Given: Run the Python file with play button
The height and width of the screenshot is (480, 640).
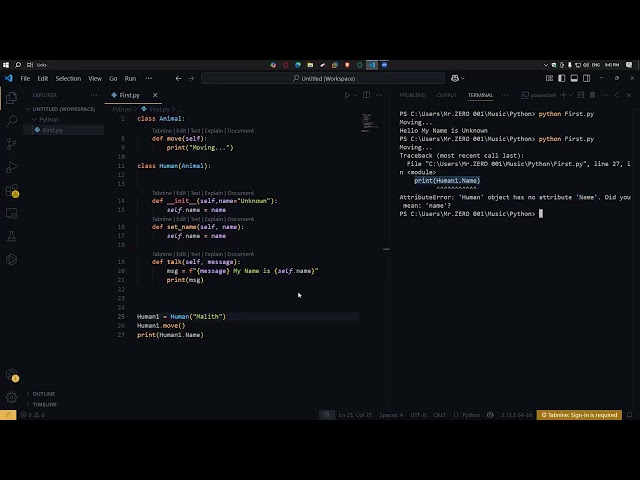Looking at the screenshot, I should 347,95.
